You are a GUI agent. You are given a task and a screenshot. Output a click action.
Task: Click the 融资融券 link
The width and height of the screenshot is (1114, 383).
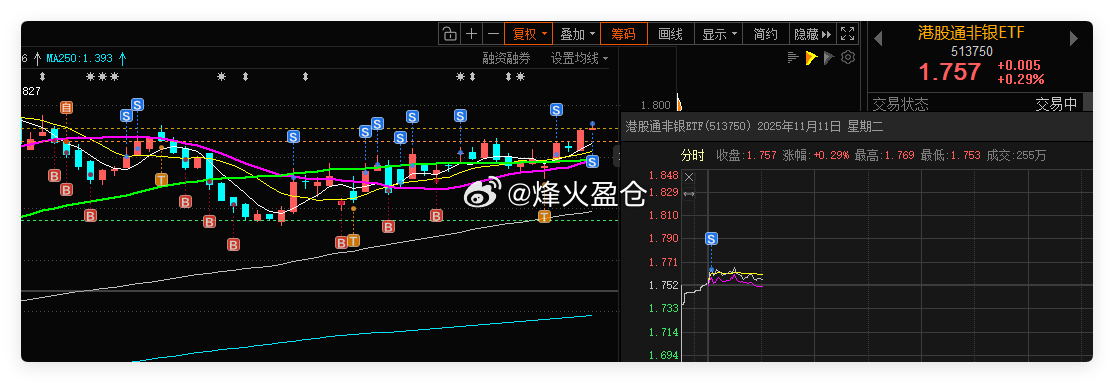pyautogui.click(x=506, y=58)
